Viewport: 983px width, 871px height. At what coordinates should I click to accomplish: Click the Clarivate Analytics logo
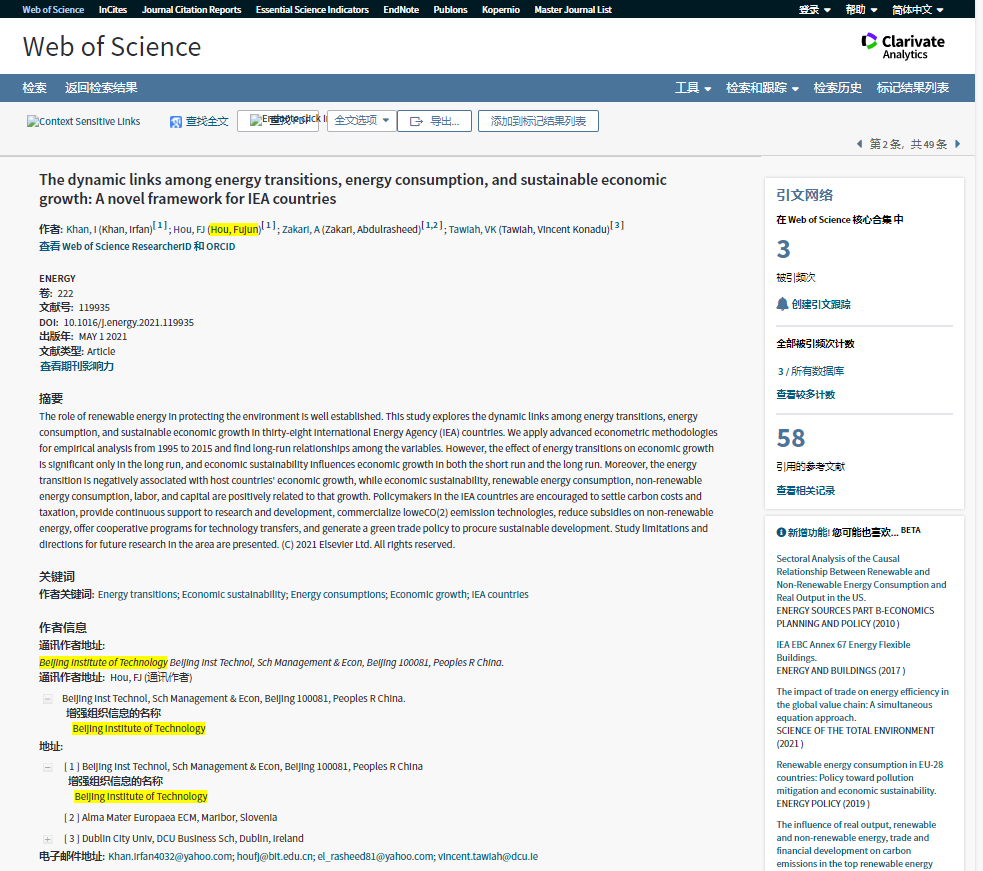click(x=902, y=46)
